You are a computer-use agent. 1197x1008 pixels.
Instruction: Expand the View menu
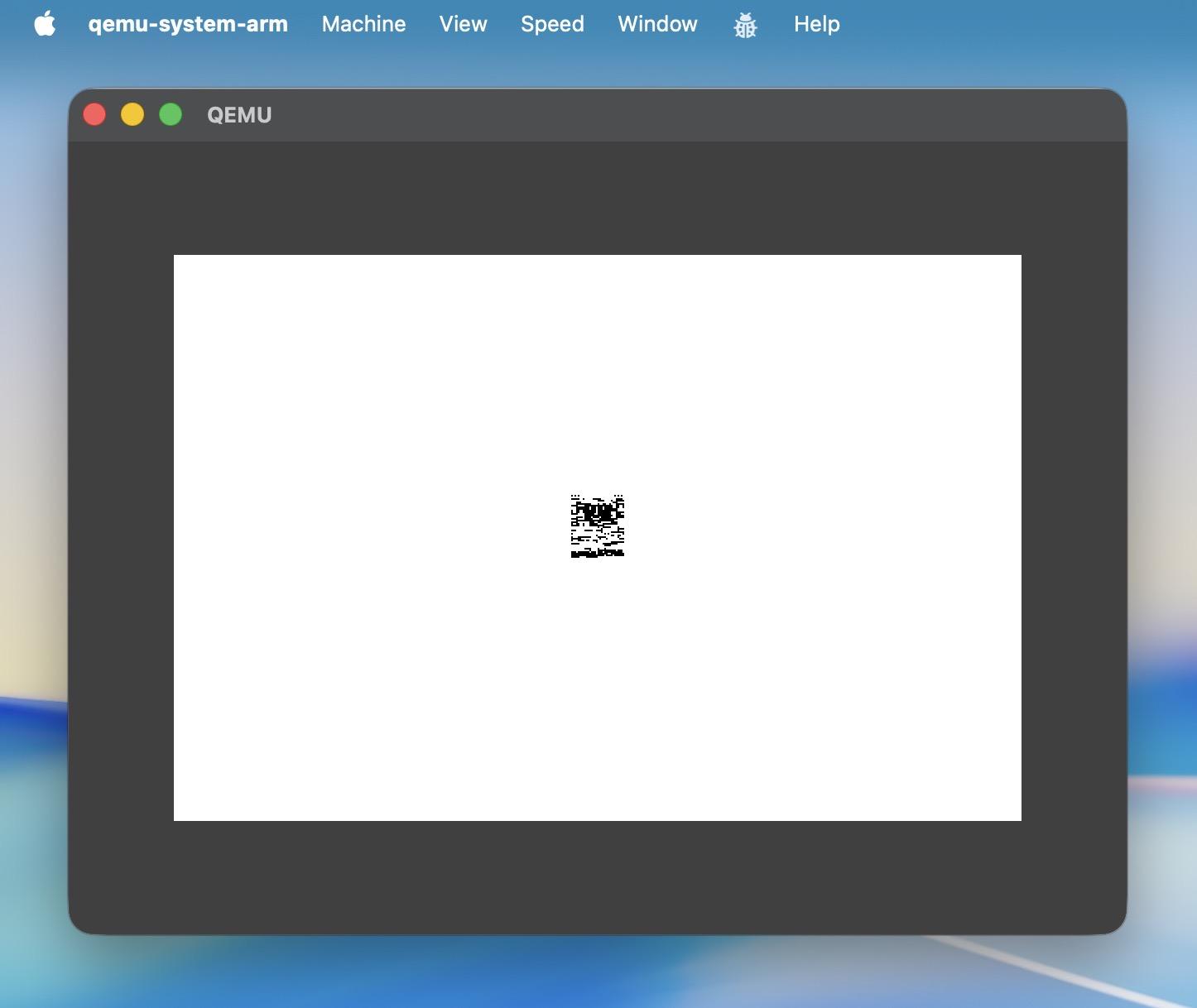(463, 24)
